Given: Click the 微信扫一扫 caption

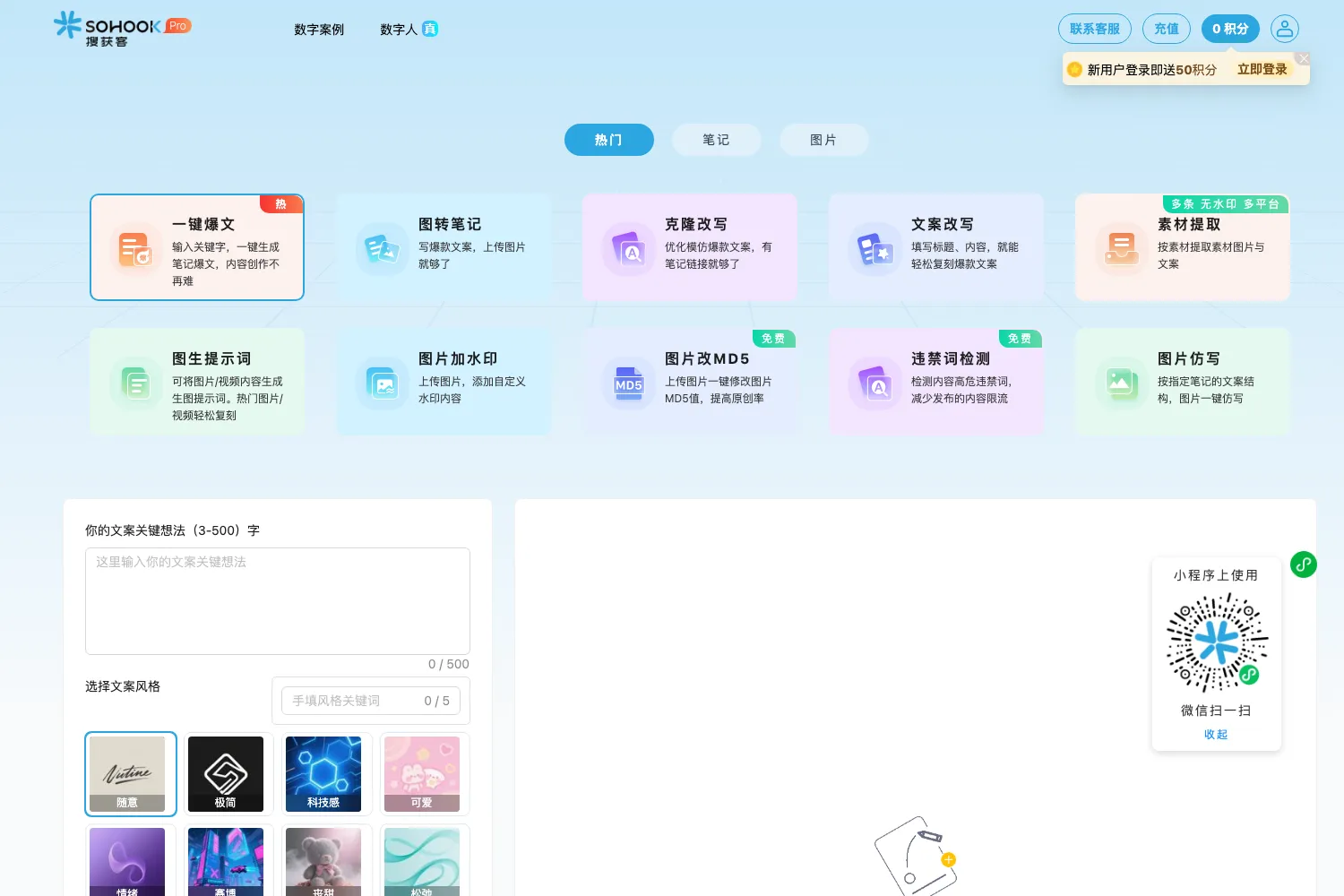Looking at the screenshot, I should click(x=1216, y=711).
